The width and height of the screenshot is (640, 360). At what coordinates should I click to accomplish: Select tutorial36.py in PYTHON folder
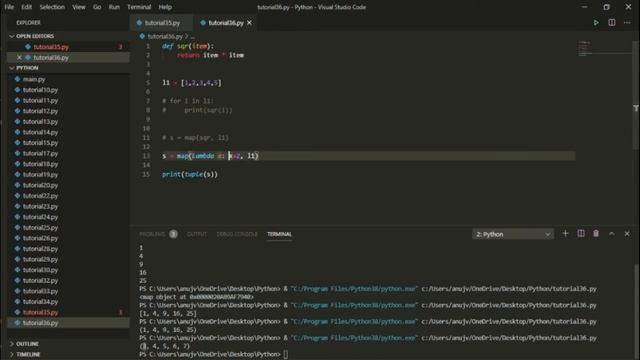[69, 323]
